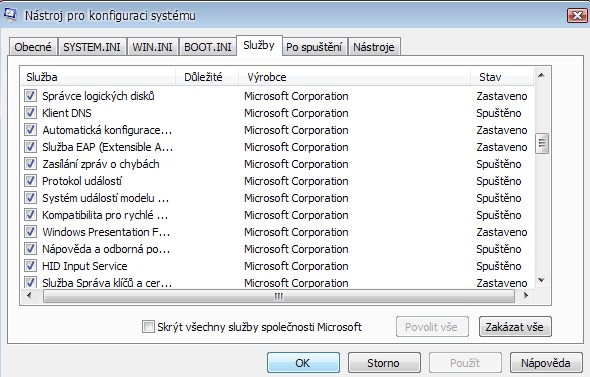This screenshot has height=377, width=590.
Task: Uncheck the Klient DNS service checkbox
Action: click(30, 113)
